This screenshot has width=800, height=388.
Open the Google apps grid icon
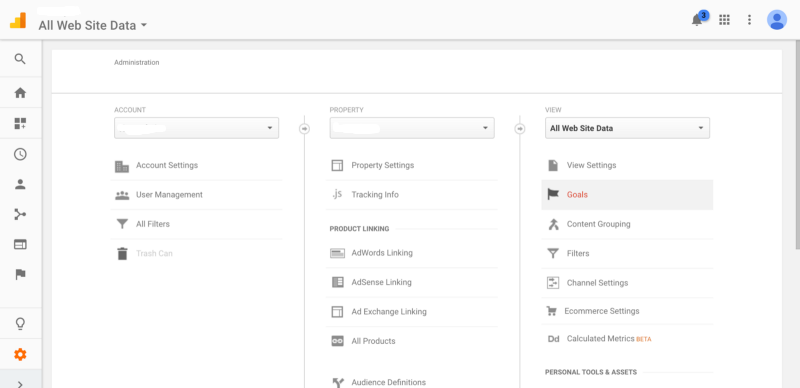[724, 20]
